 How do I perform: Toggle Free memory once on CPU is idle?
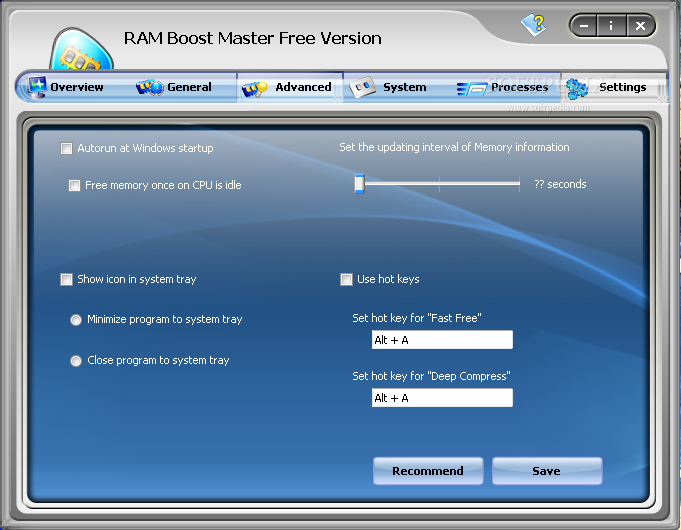click(74, 186)
